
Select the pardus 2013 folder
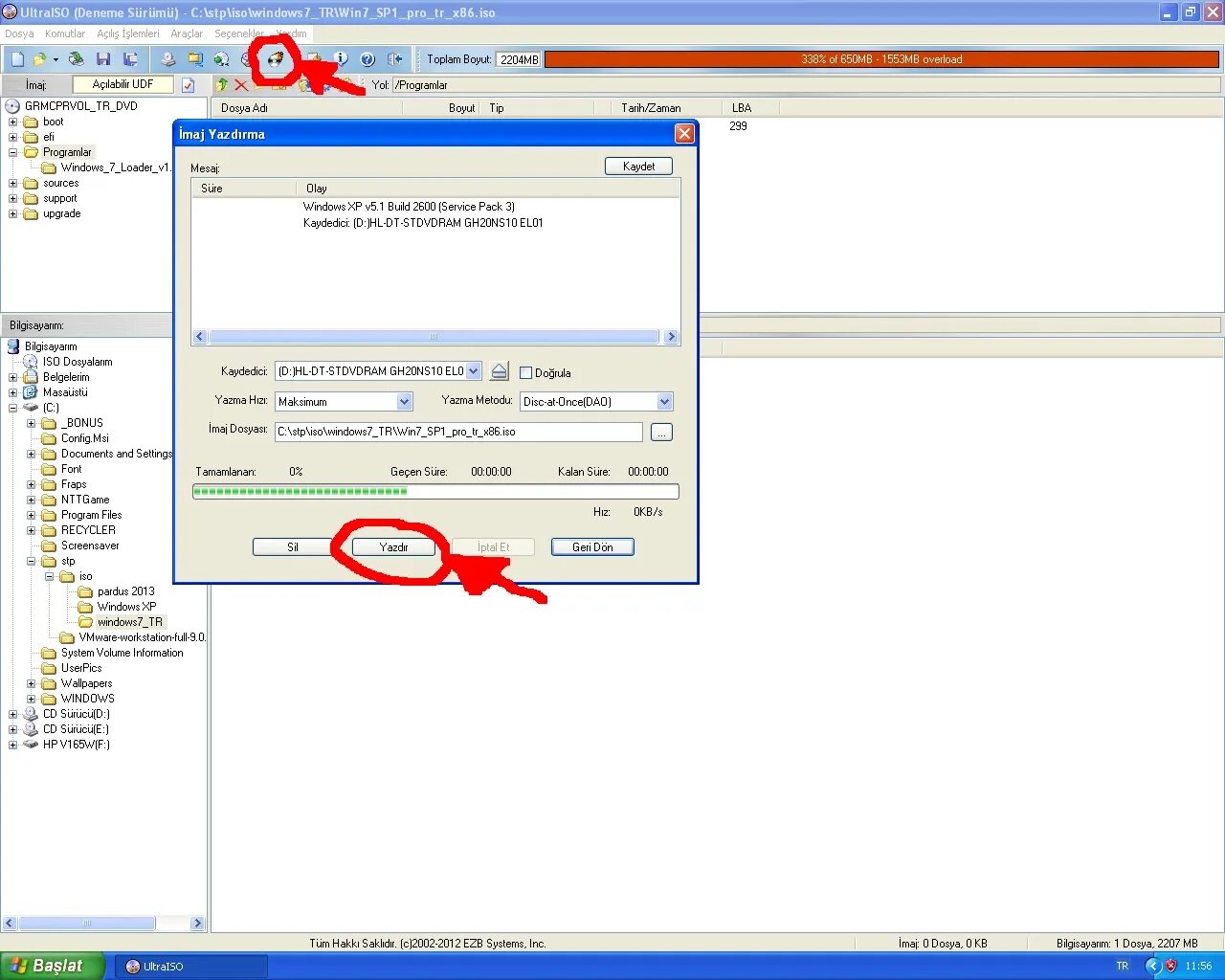click(125, 591)
